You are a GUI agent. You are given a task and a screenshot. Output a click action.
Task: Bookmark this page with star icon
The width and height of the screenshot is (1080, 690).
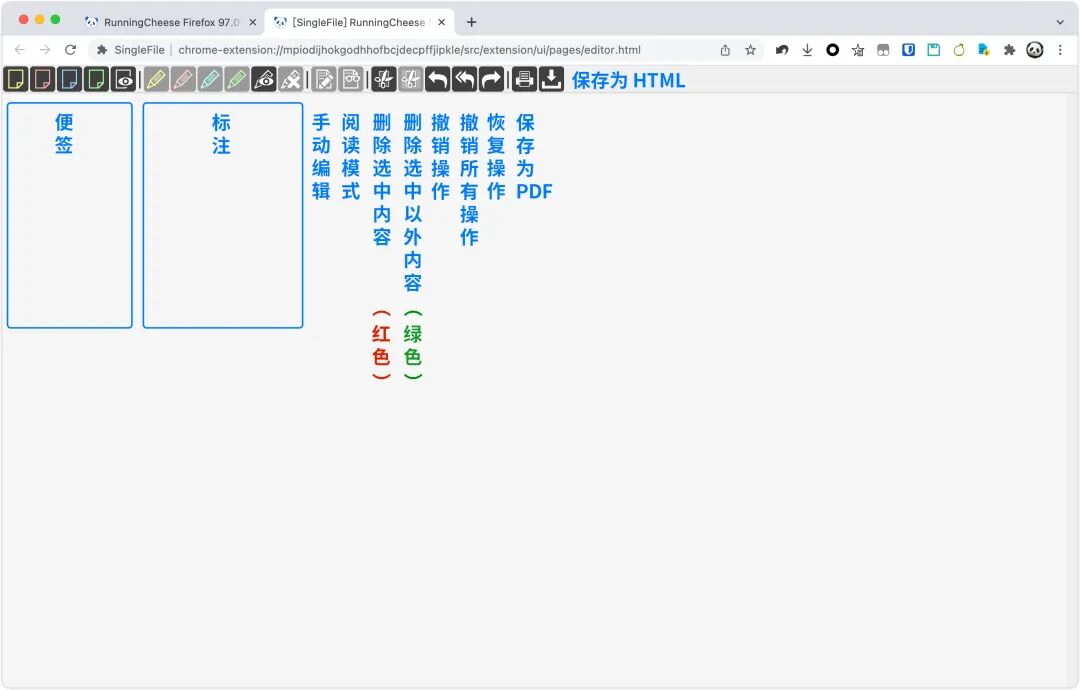pyautogui.click(x=750, y=50)
